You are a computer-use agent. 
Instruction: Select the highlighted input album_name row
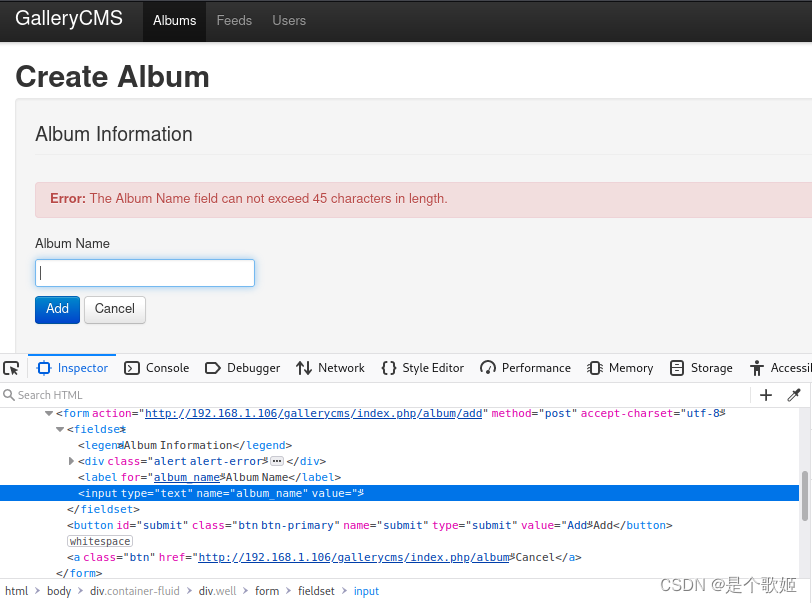[399, 493]
